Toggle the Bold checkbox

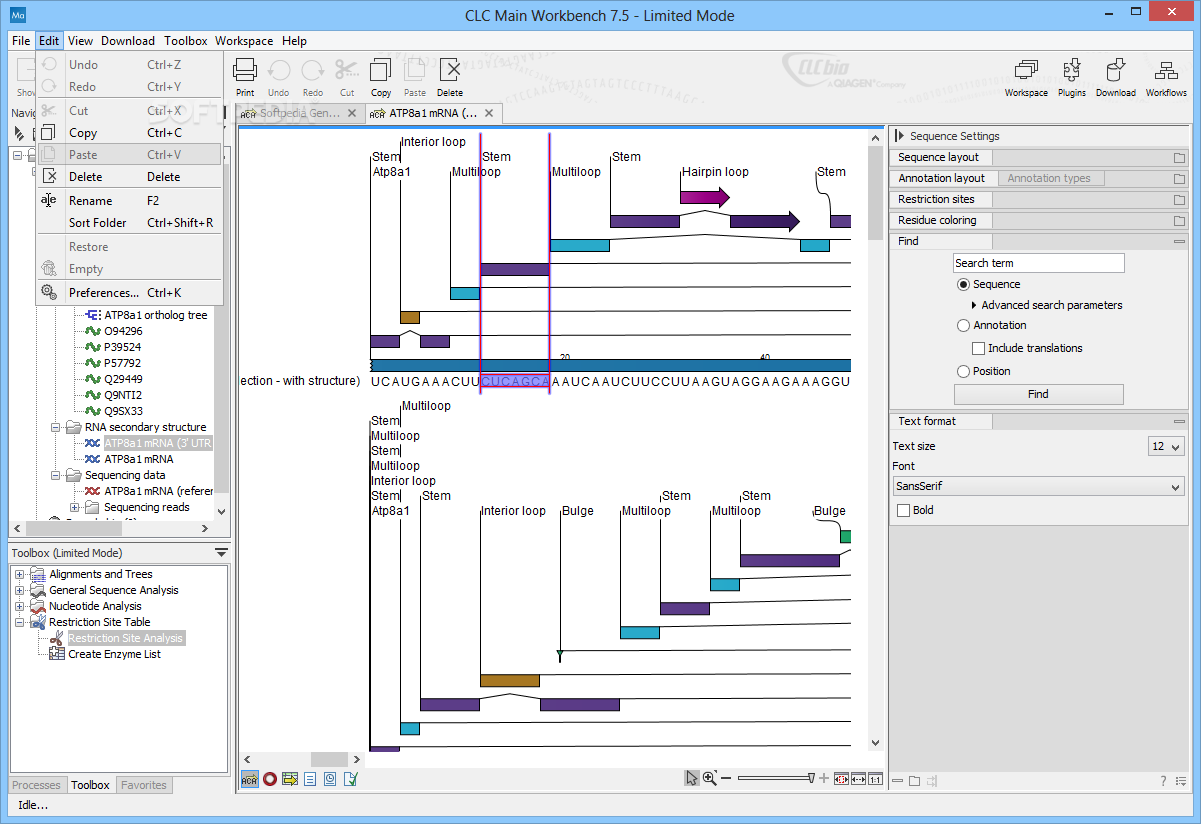pos(904,510)
